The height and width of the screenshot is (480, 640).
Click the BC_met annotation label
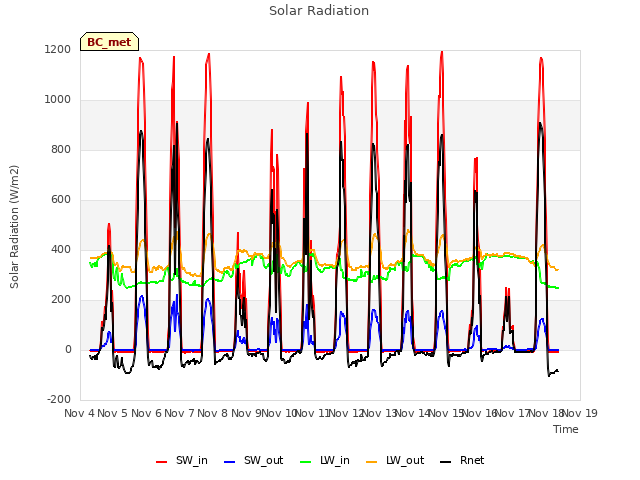[109, 42]
